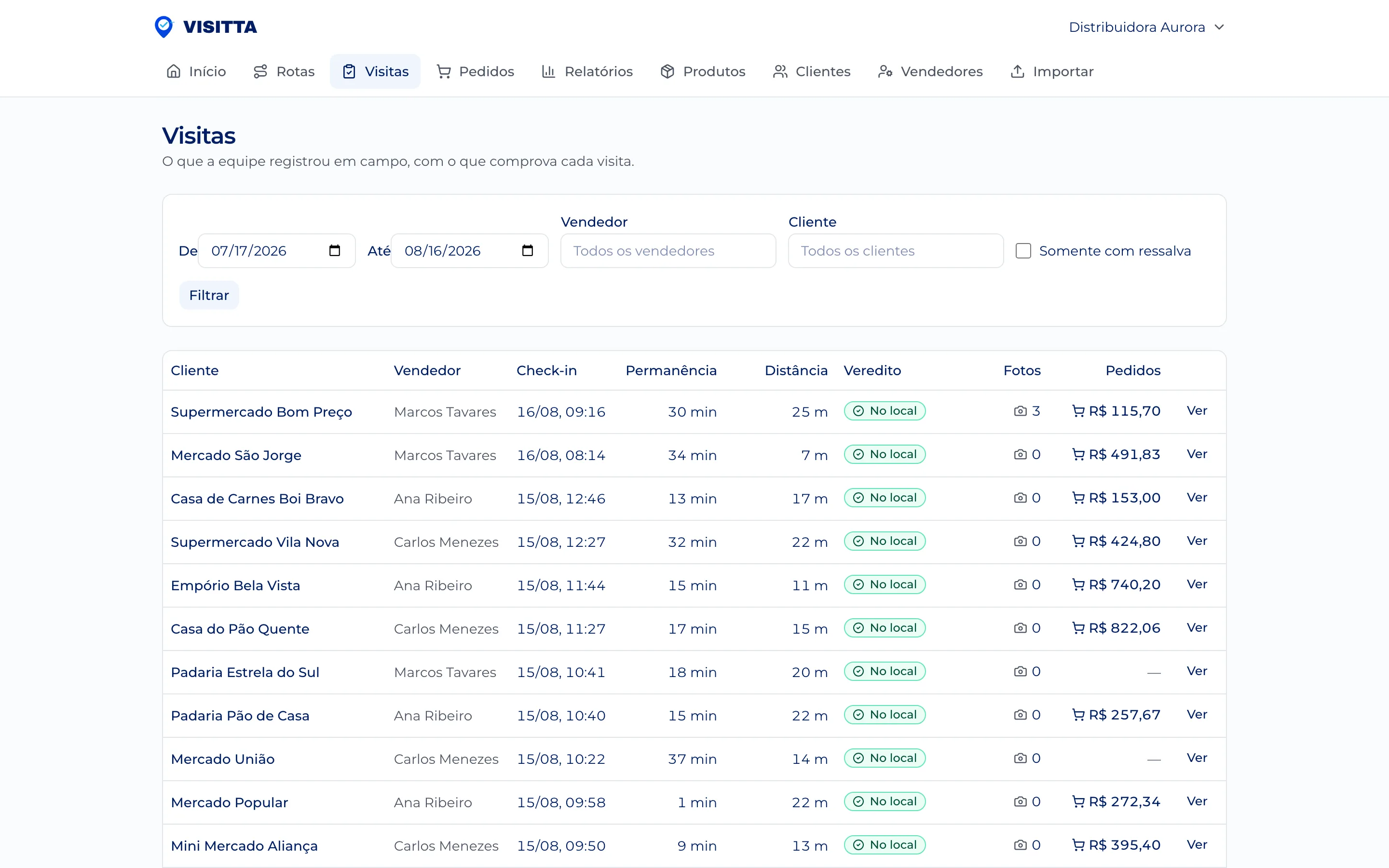This screenshot has width=1389, height=868.
Task: Go to the Vendedores navigation label
Action: 942,71
